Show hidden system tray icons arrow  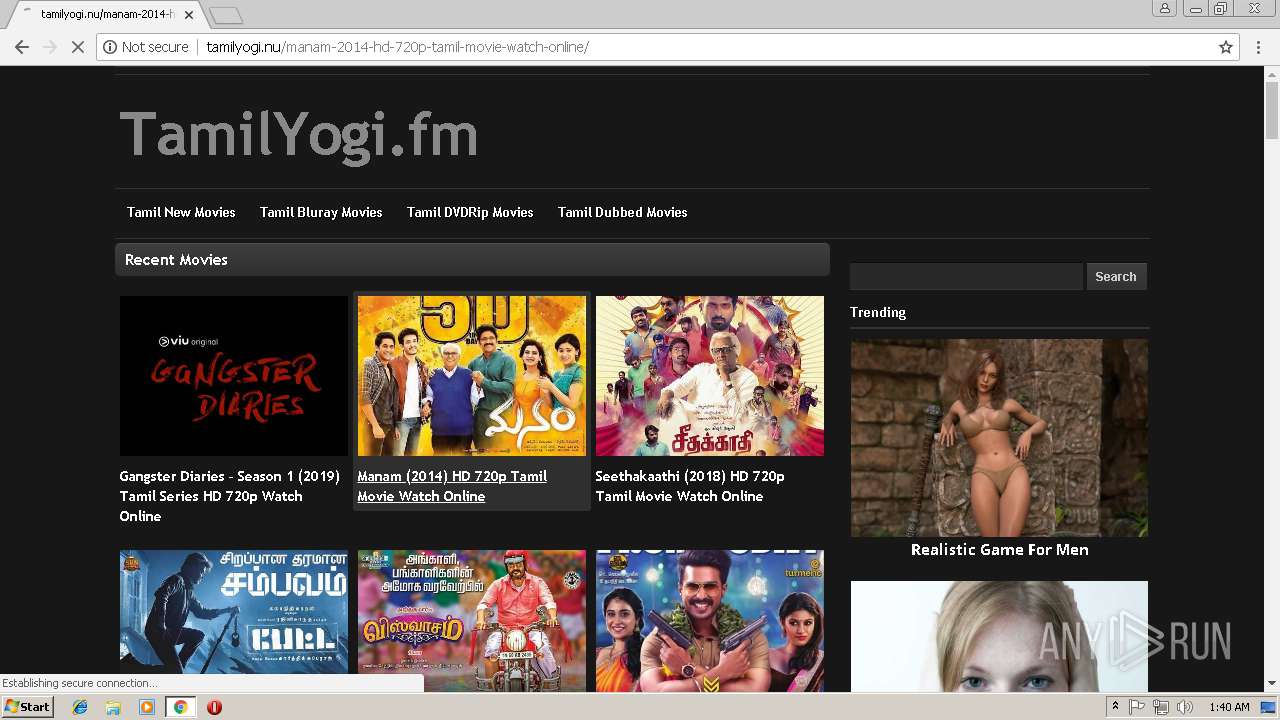pyautogui.click(x=1115, y=707)
